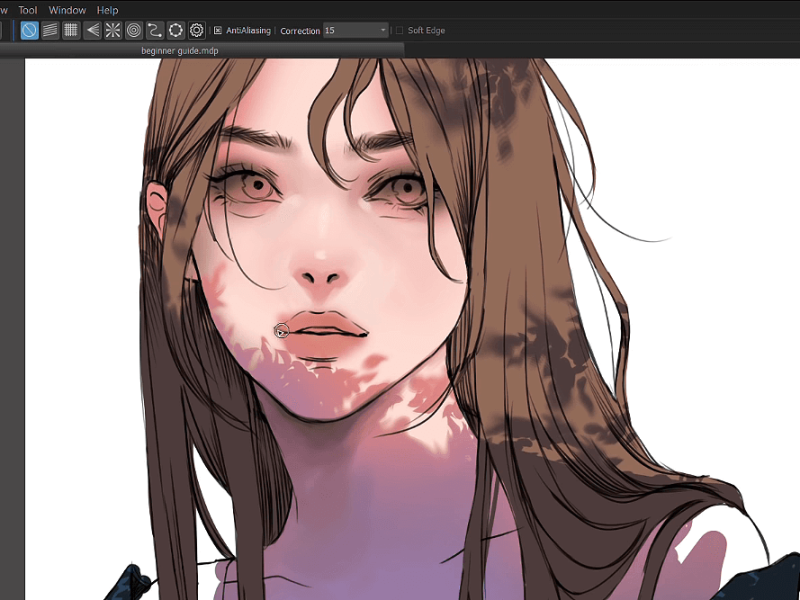Expand the Correction value dropdown
800x600 pixels.
pyautogui.click(x=382, y=31)
